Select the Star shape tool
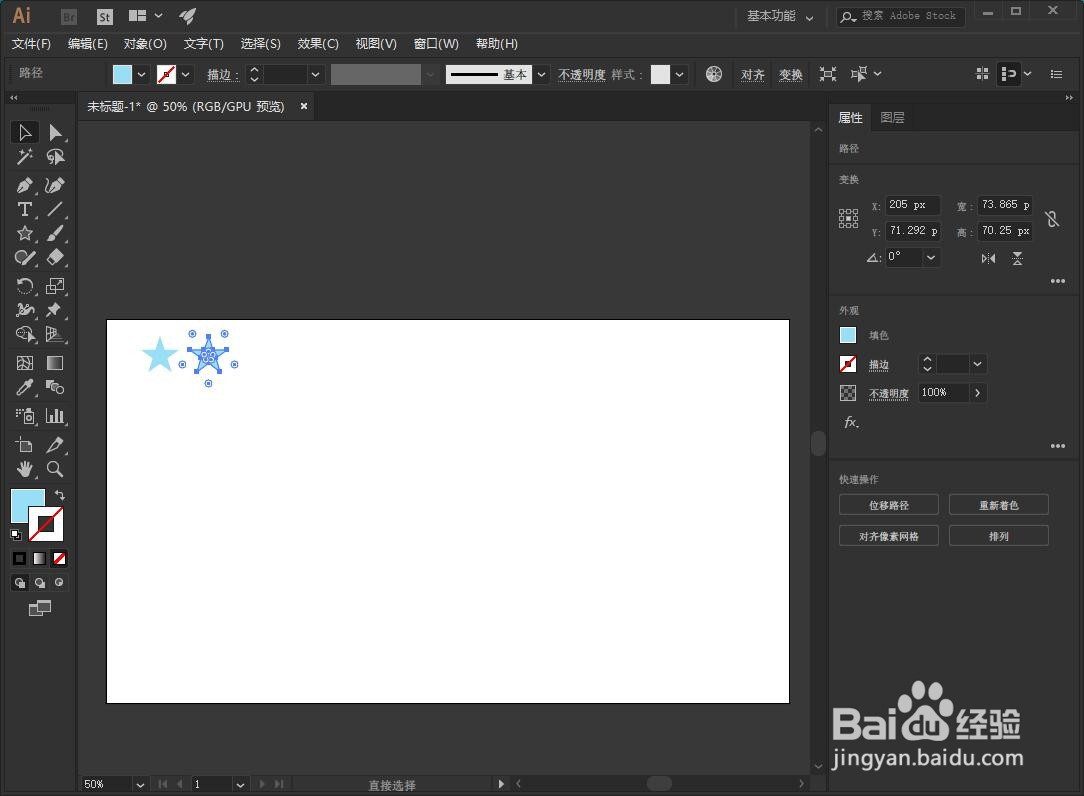Image resolution: width=1084 pixels, height=796 pixels. (25, 233)
